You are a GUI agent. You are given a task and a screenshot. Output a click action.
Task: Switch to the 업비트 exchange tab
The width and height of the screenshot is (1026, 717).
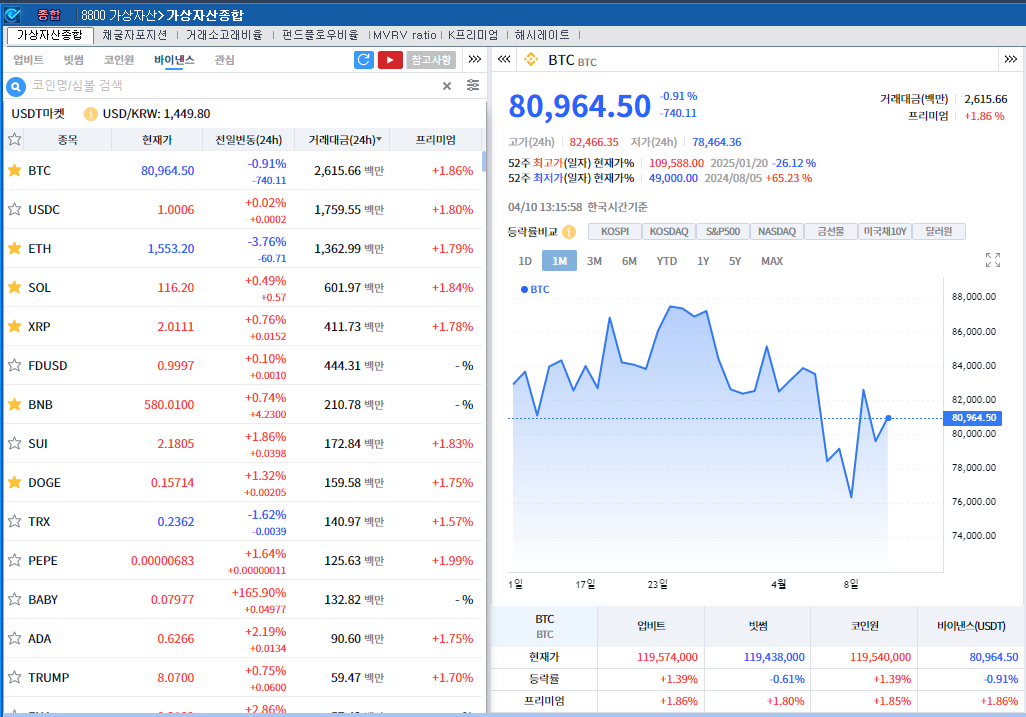point(28,60)
